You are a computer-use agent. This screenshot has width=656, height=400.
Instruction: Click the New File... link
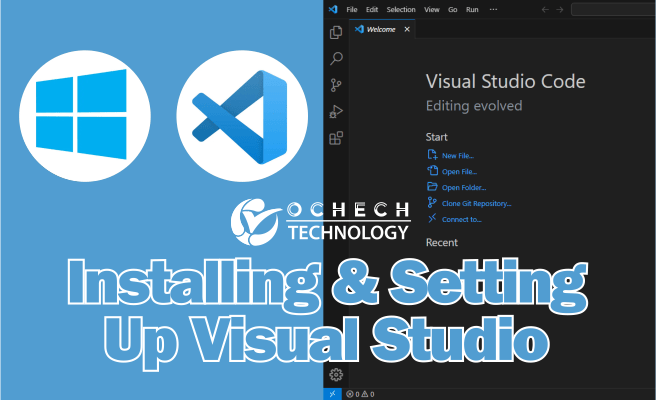pos(451,155)
